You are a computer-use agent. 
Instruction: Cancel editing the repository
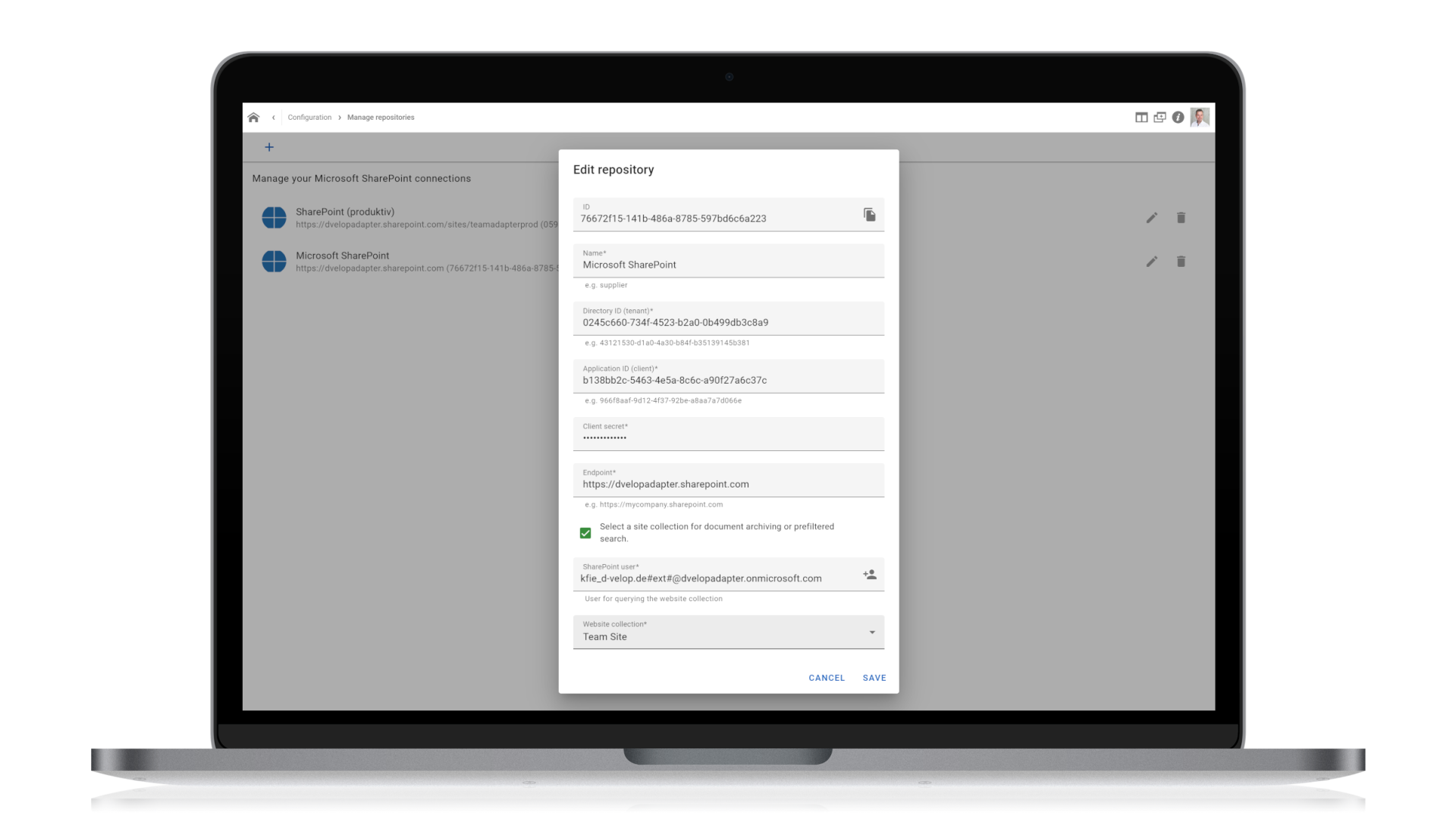tap(826, 677)
